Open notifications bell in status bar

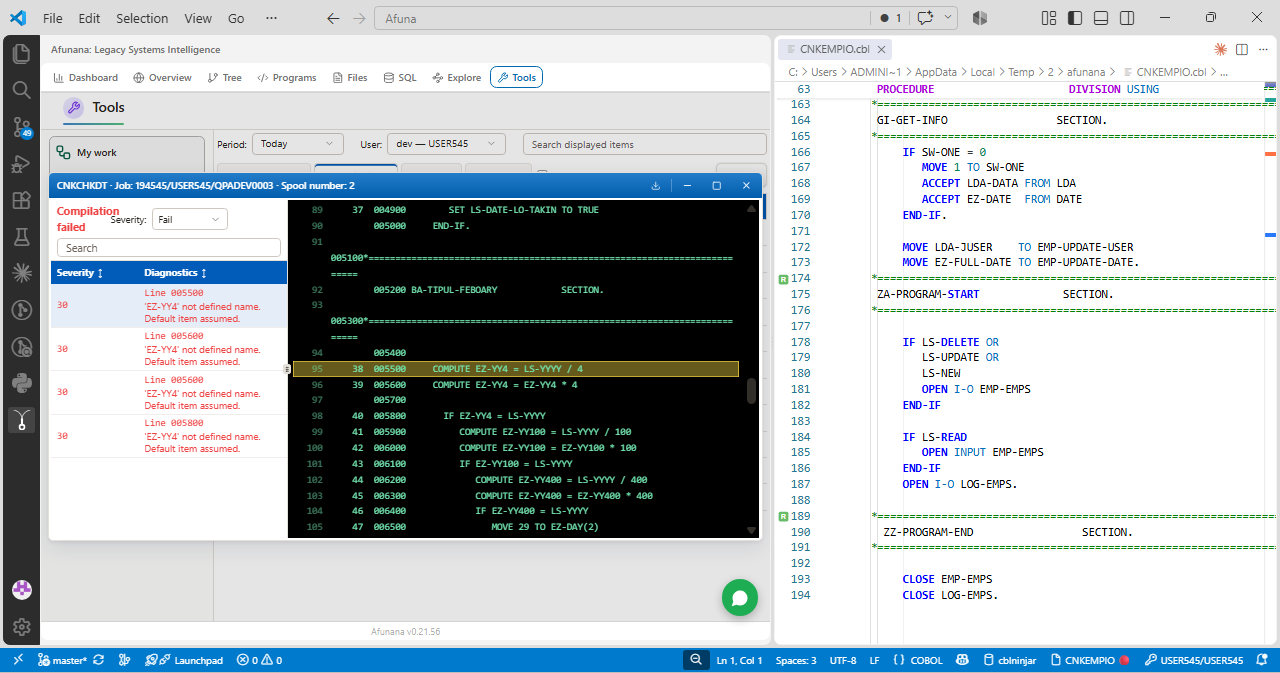point(1264,660)
